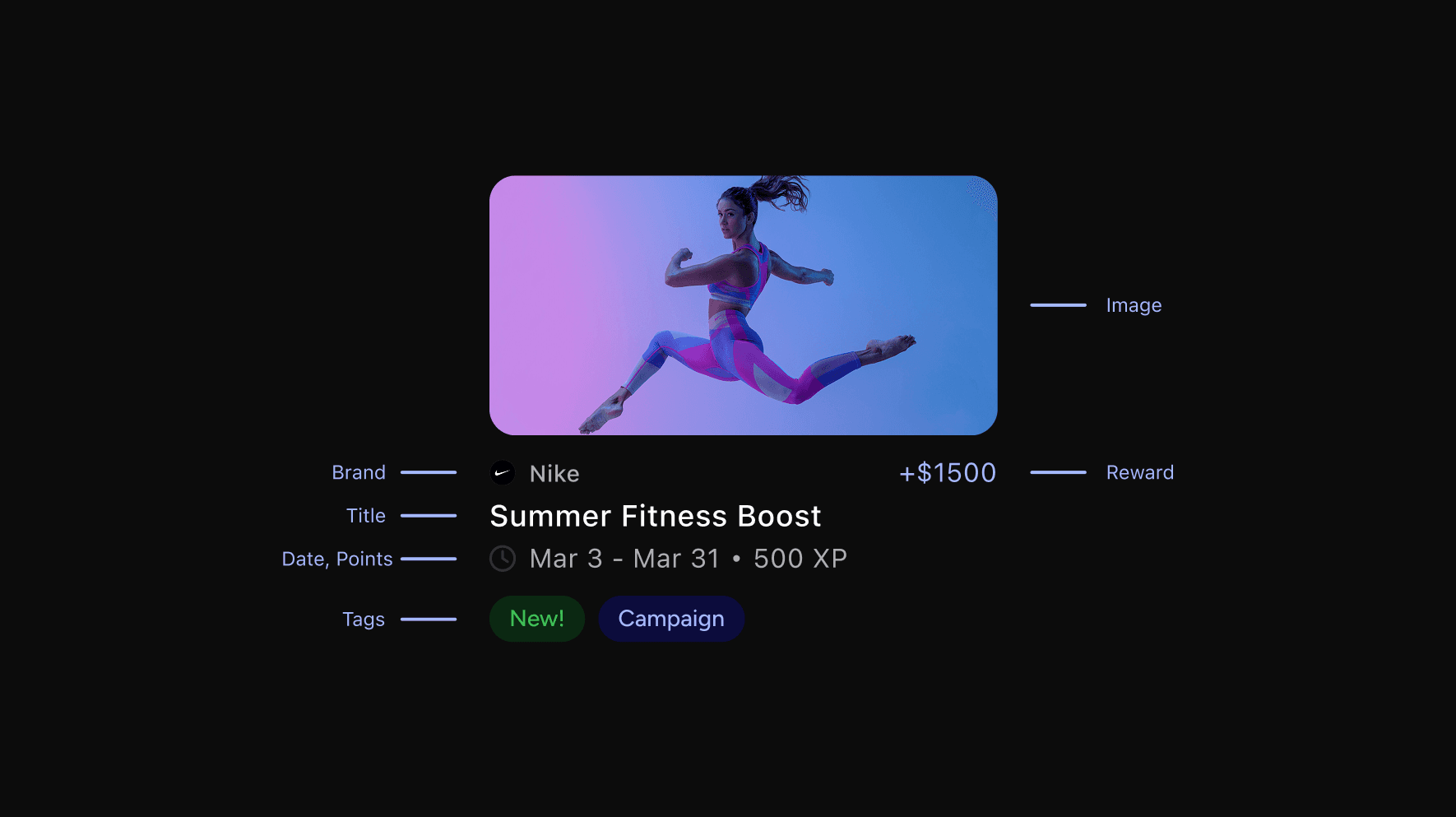Screen dimensions: 1456x817
Task: Click the Image annotation label
Action: (x=1134, y=305)
